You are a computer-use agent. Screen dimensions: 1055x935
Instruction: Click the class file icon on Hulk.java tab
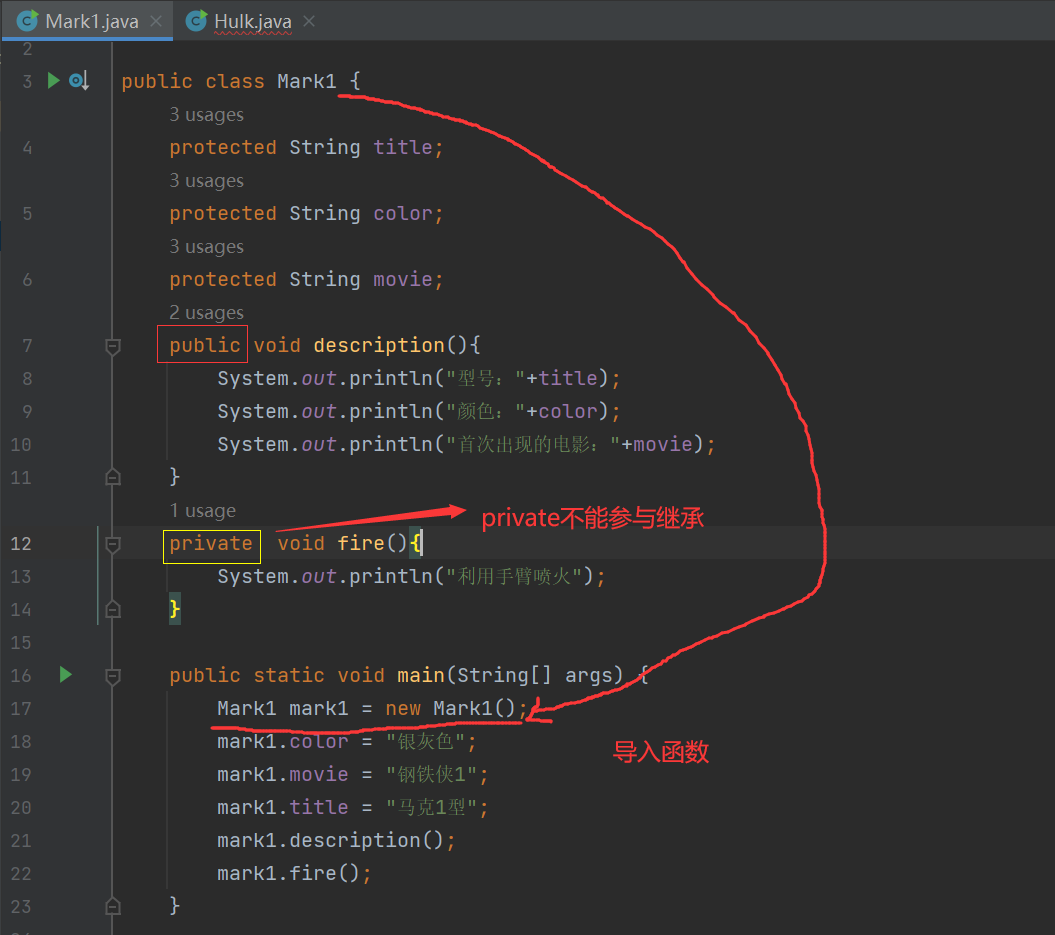(x=197, y=21)
